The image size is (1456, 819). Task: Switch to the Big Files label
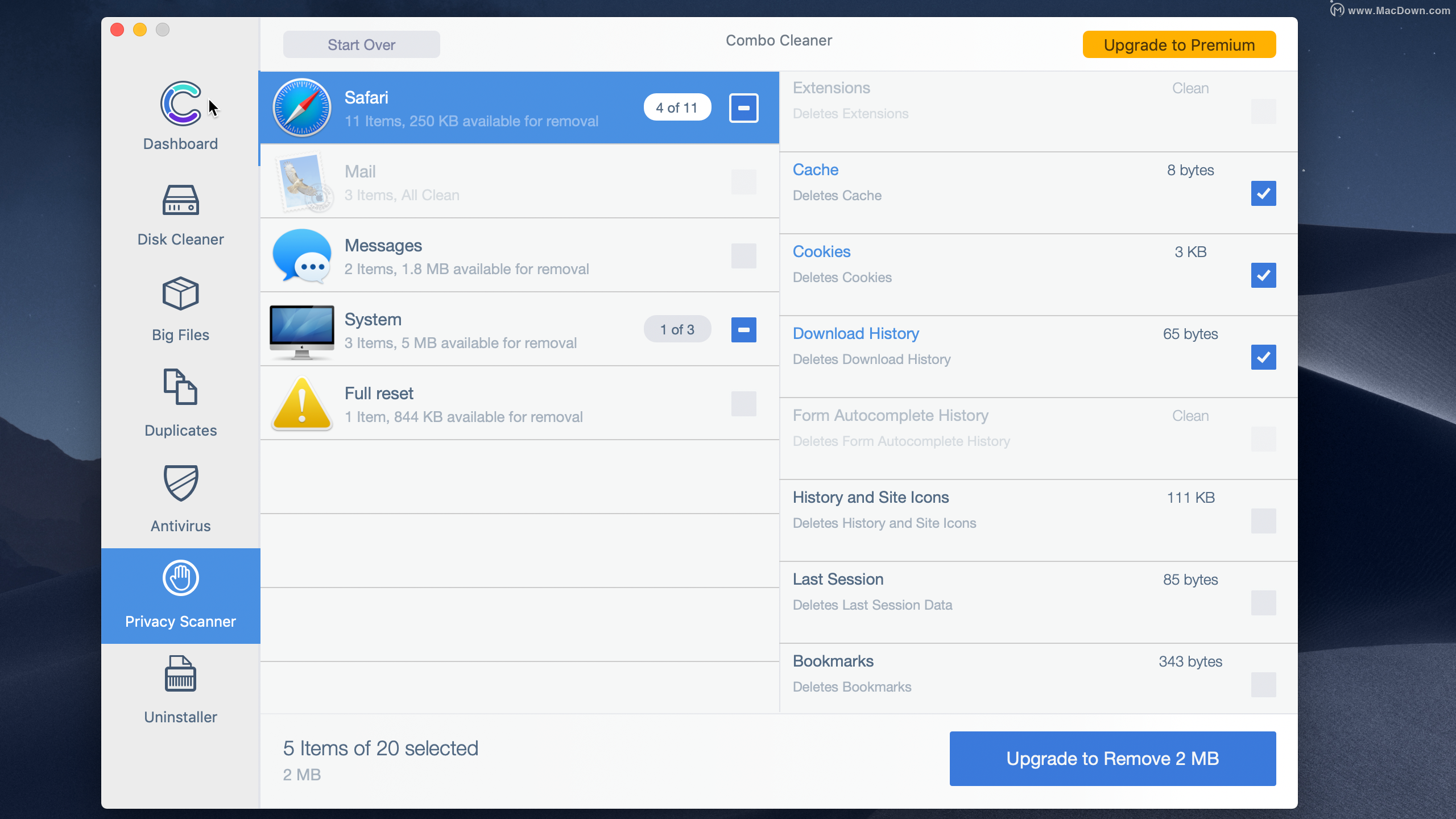pyautogui.click(x=181, y=335)
